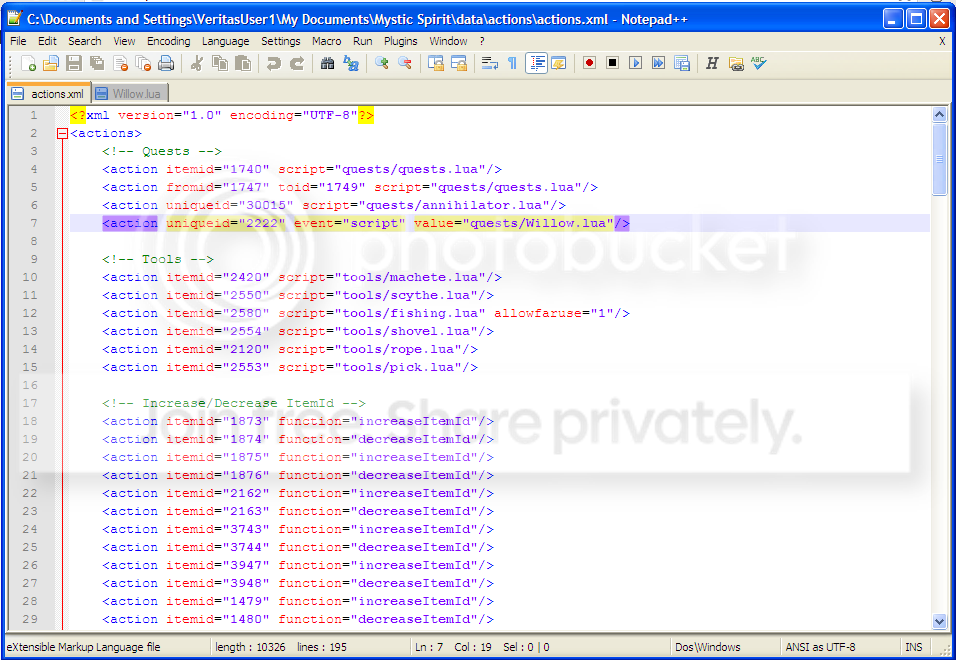The image size is (956, 660).
Task: Click the Save All icon
Action: tap(97, 63)
